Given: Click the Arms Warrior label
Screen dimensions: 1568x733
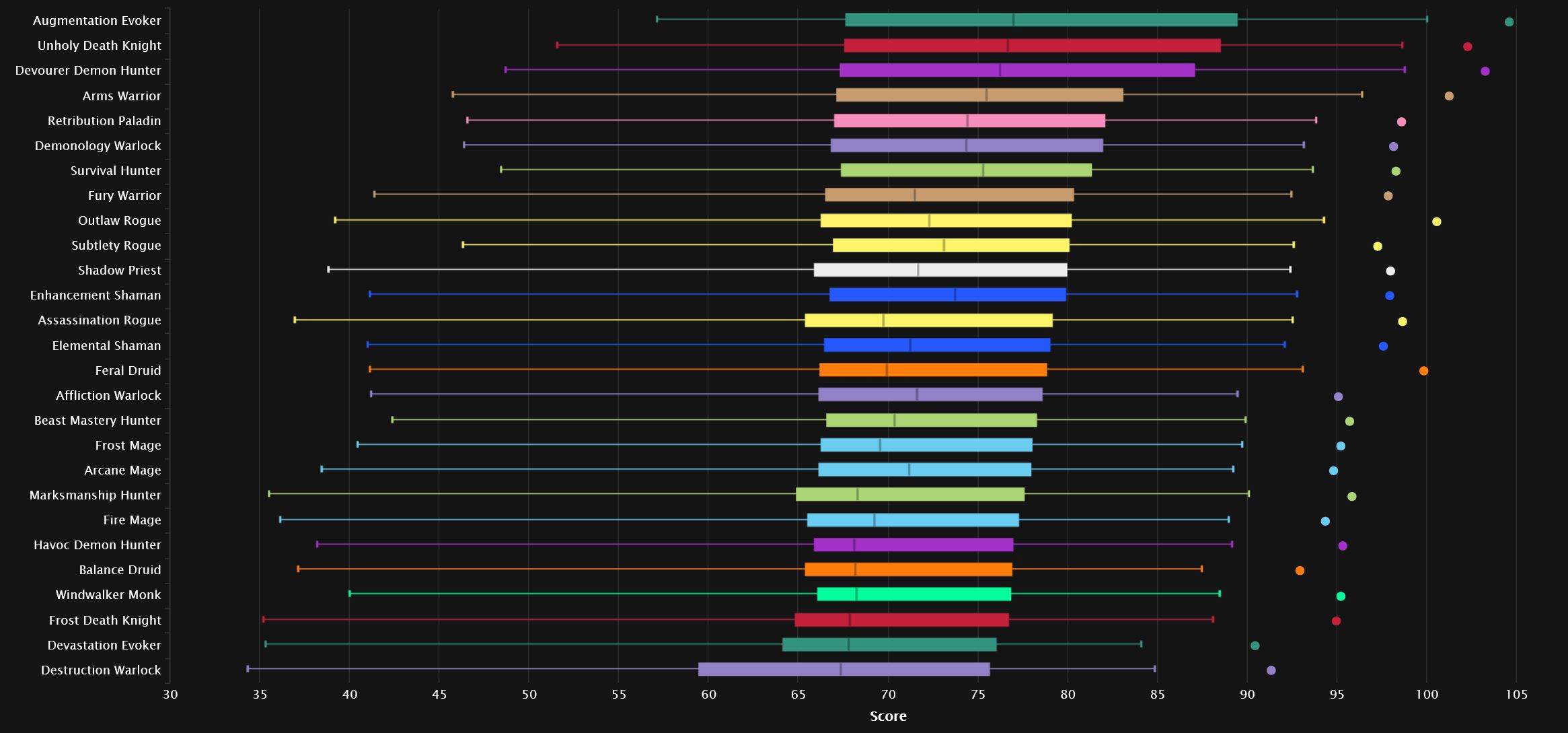Looking at the screenshot, I should click(122, 96).
